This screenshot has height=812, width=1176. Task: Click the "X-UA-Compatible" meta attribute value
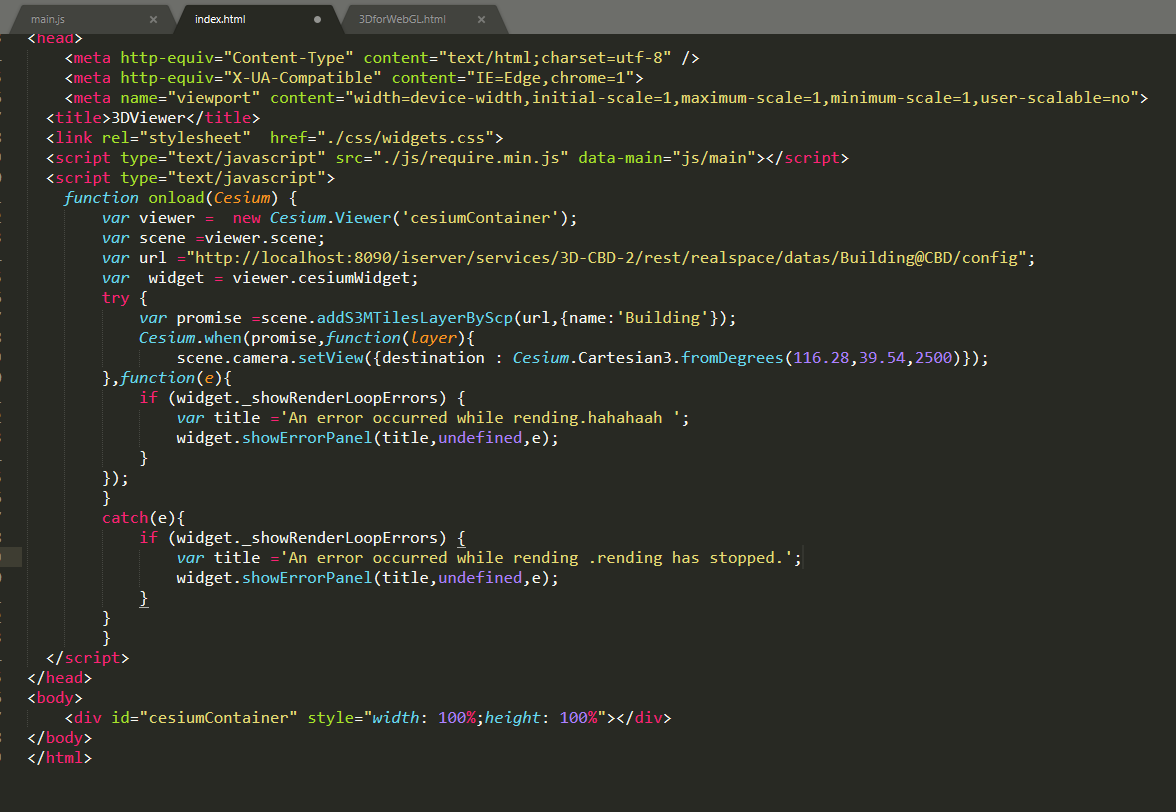pyautogui.click(x=302, y=78)
